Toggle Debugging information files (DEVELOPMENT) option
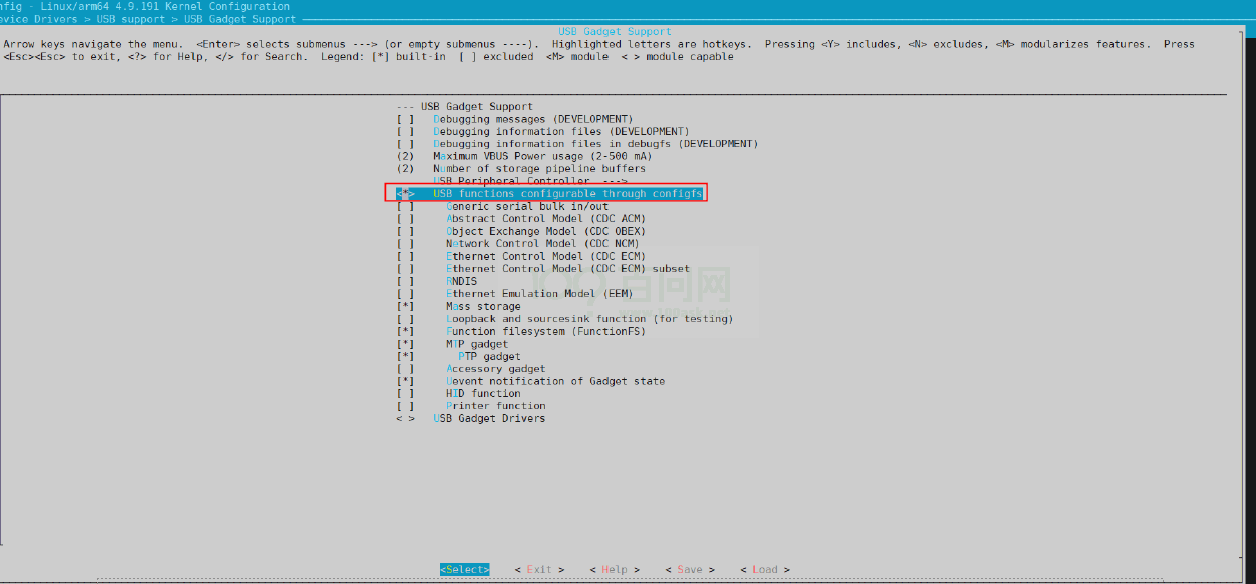Screen dimensions: 1256x584 pos(543,131)
